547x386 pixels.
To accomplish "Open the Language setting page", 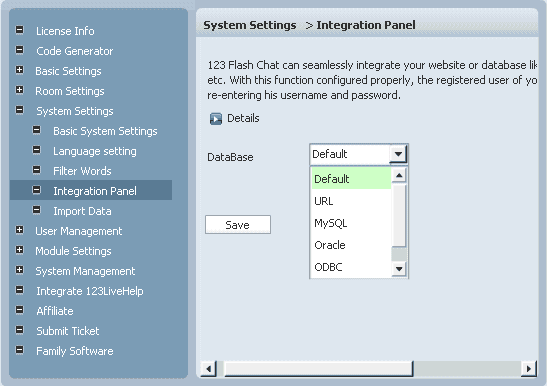I will [x=95, y=151].
